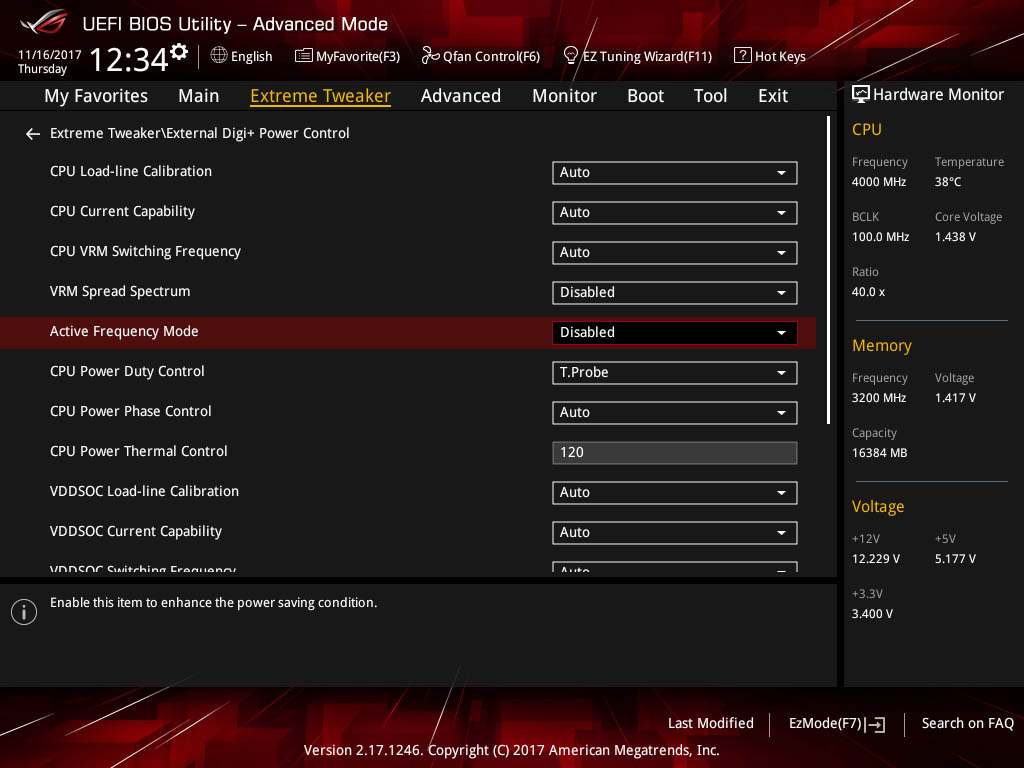Expand CPU VRM Switching Frequency dropdown
Image resolution: width=1024 pixels, height=768 pixels.
tap(675, 253)
